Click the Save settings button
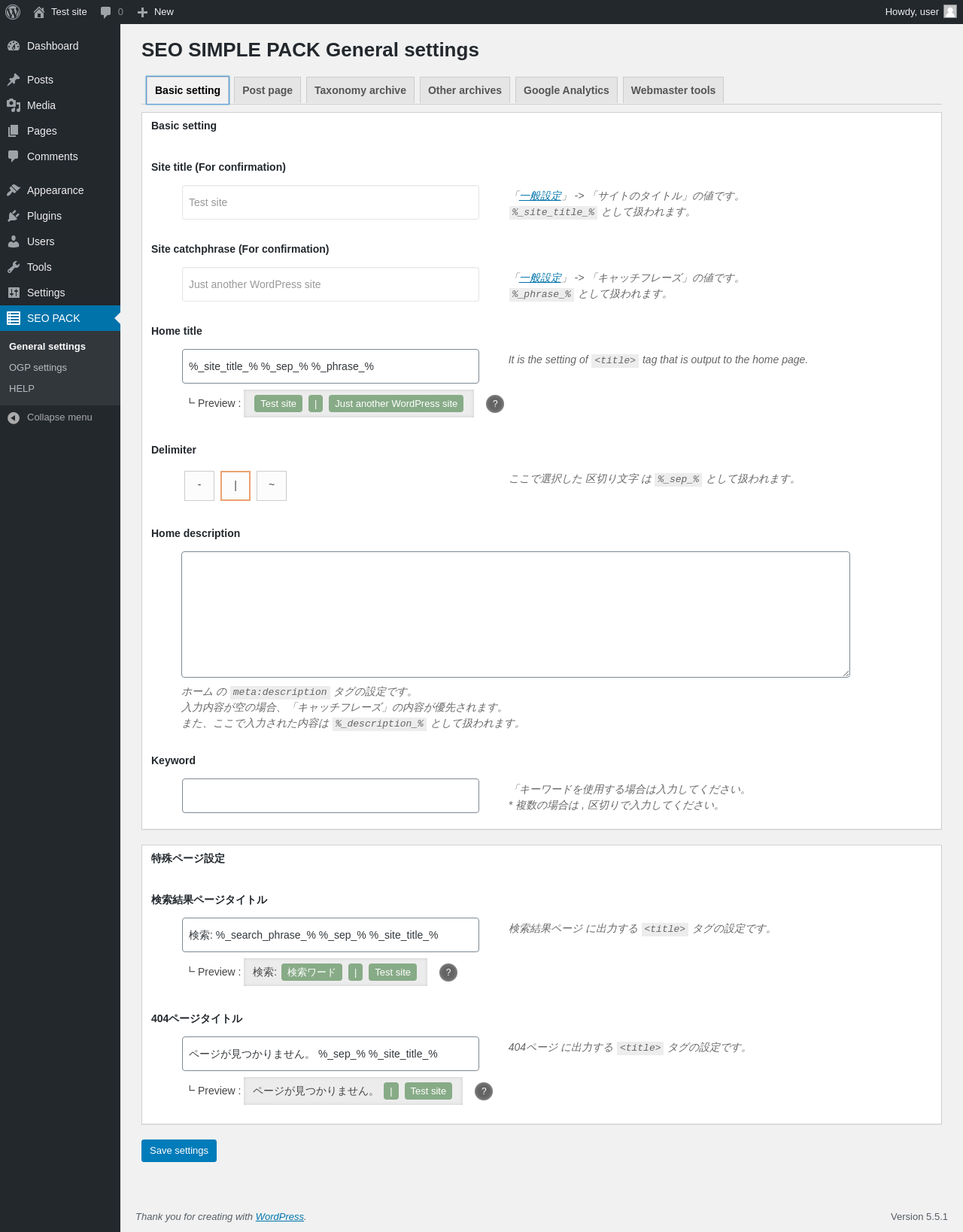The image size is (963, 1232). (179, 1151)
